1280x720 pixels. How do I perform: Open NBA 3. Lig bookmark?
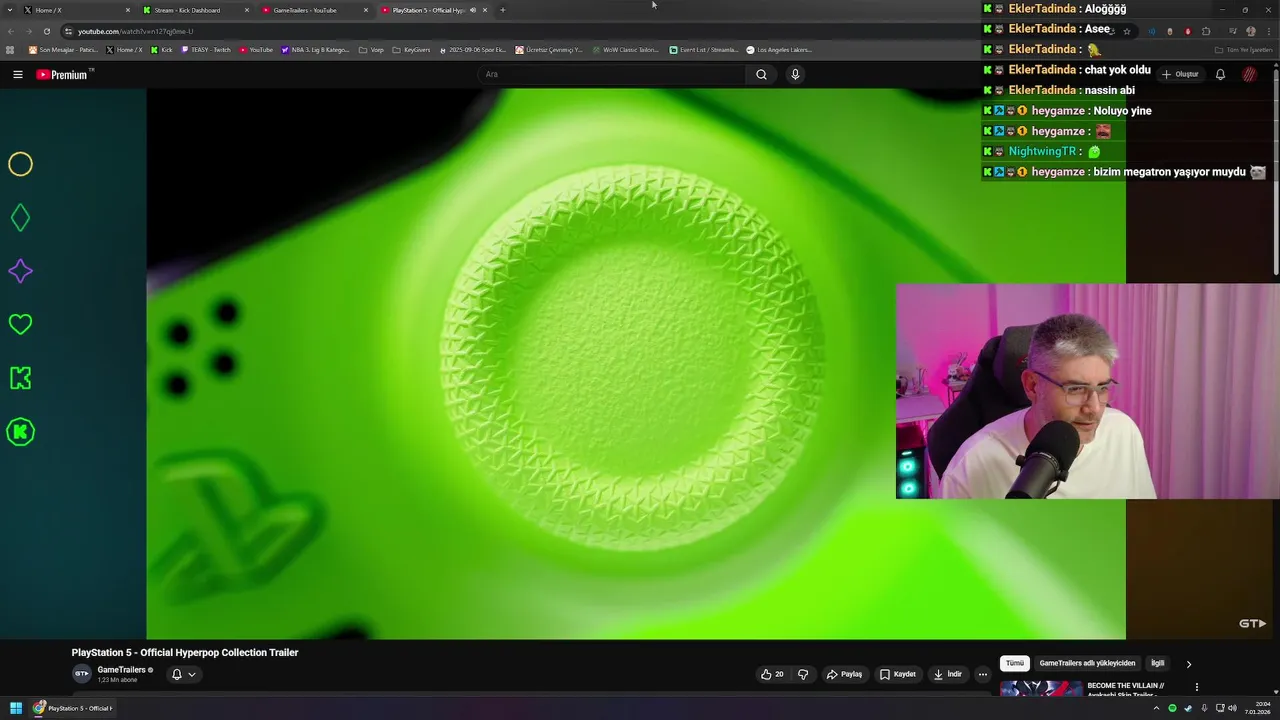(x=315, y=50)
